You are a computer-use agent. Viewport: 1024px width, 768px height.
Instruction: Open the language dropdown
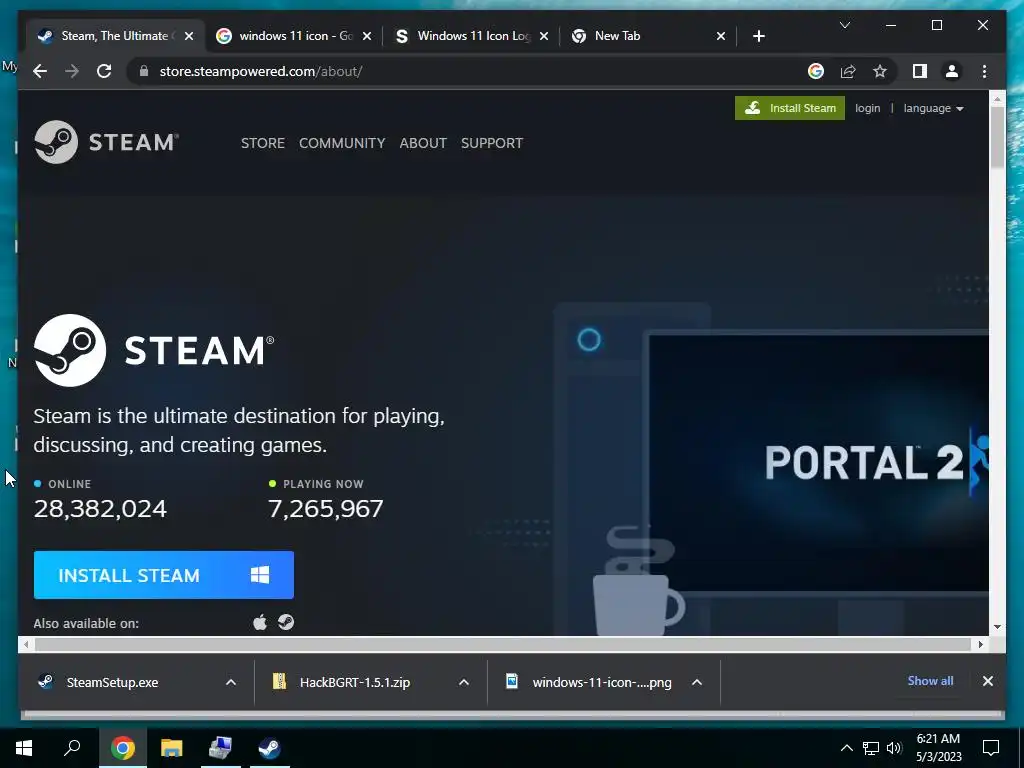(933, 108)
